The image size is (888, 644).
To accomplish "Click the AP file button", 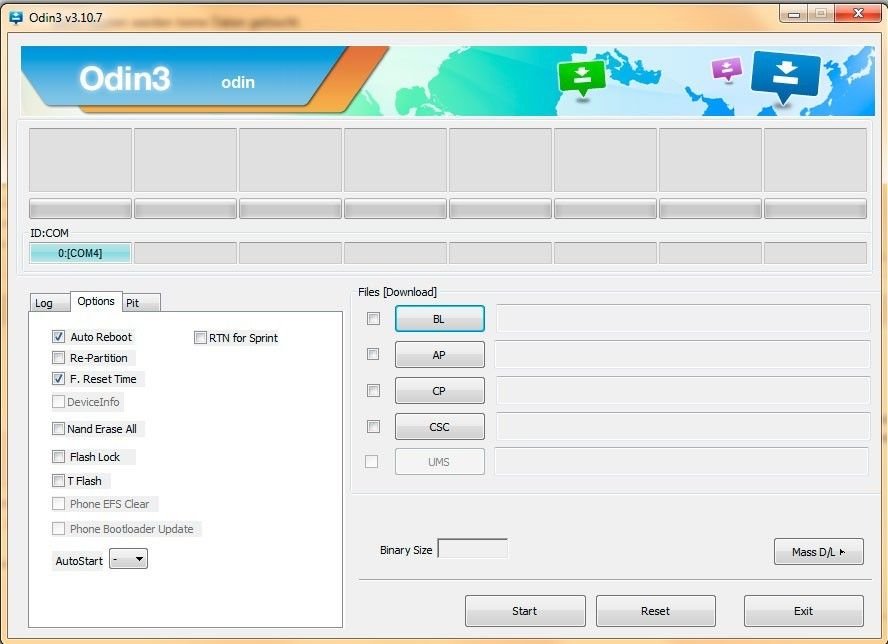I will pos(439,355).
